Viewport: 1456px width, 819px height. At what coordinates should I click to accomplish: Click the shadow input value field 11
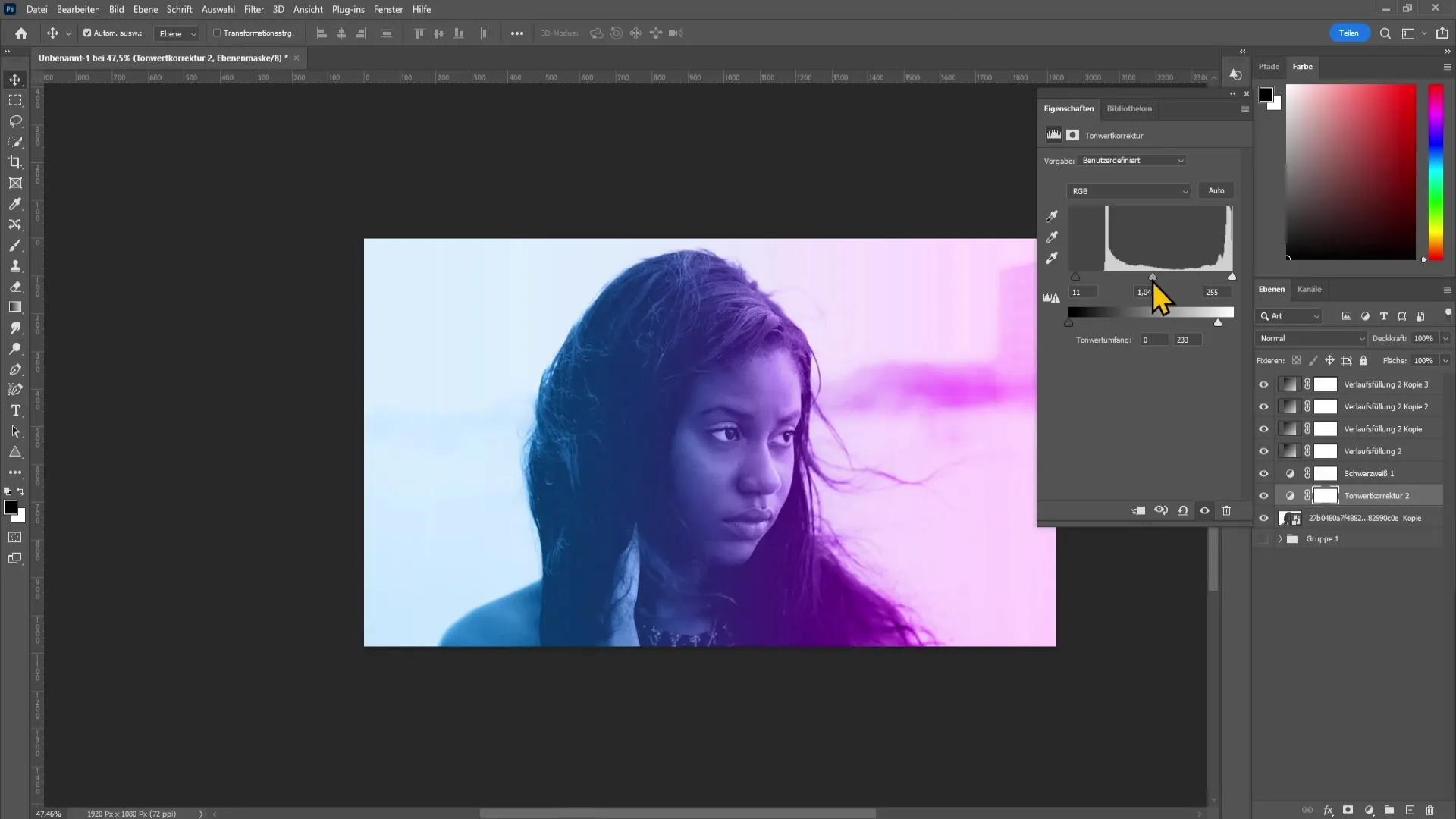click(x=1082, y=292)
